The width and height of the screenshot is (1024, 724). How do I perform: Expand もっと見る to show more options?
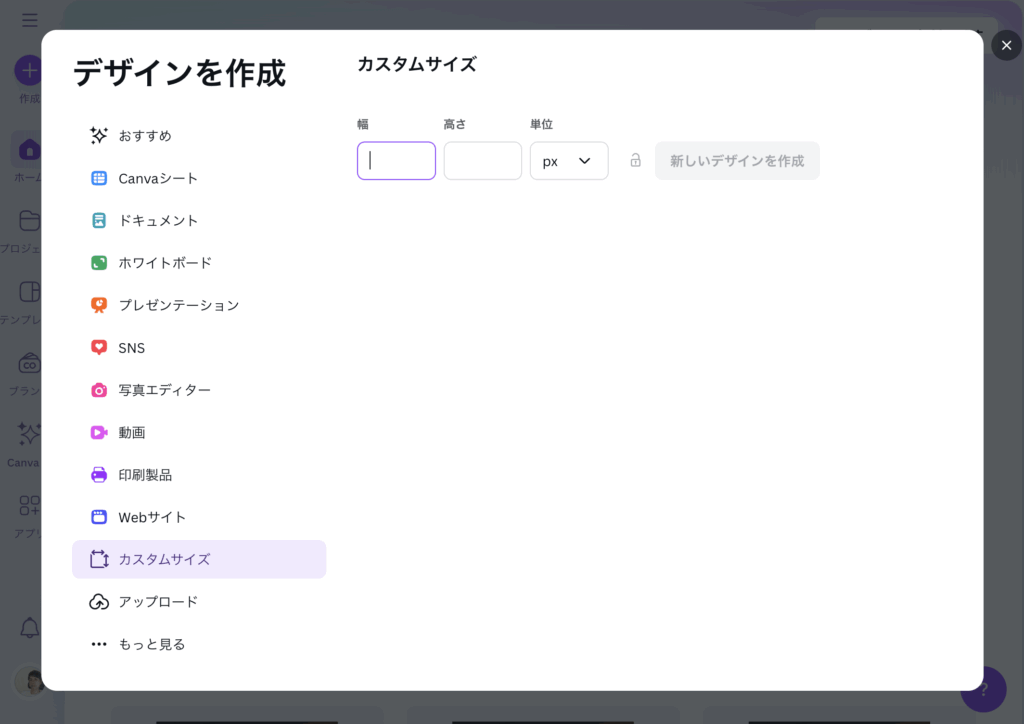pos(151,644)
